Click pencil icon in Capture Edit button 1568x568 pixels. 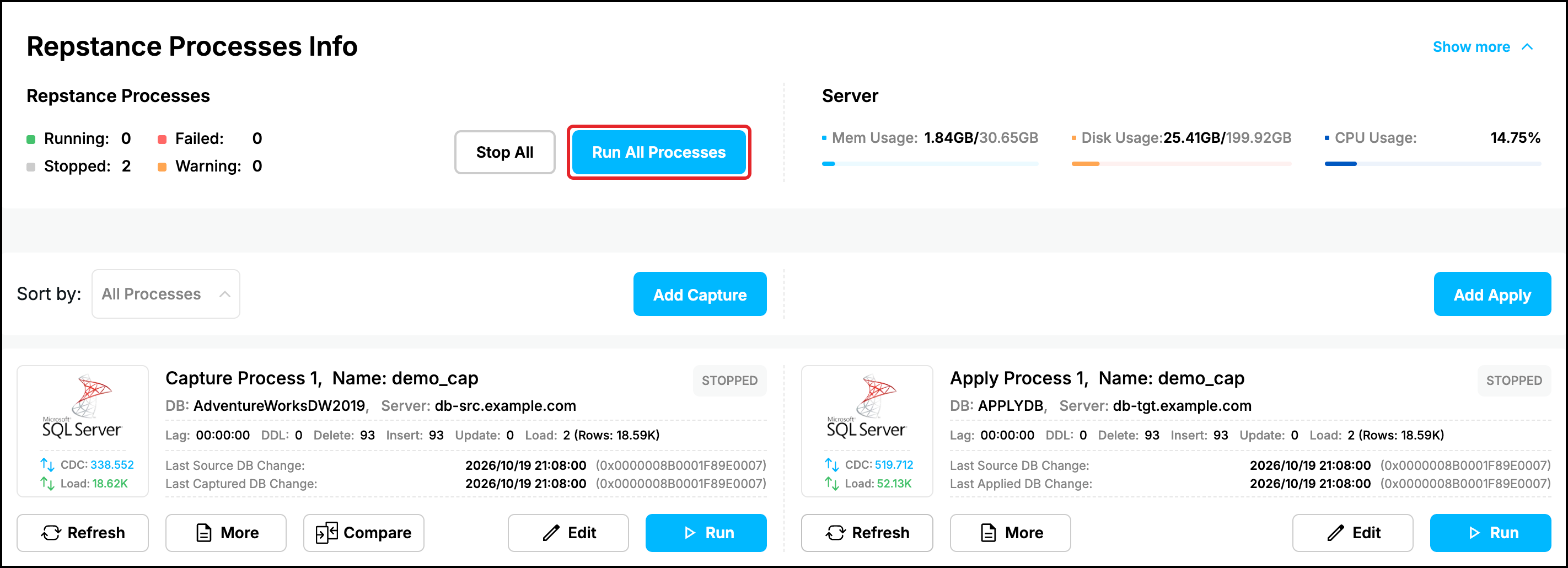pos(550,533)
